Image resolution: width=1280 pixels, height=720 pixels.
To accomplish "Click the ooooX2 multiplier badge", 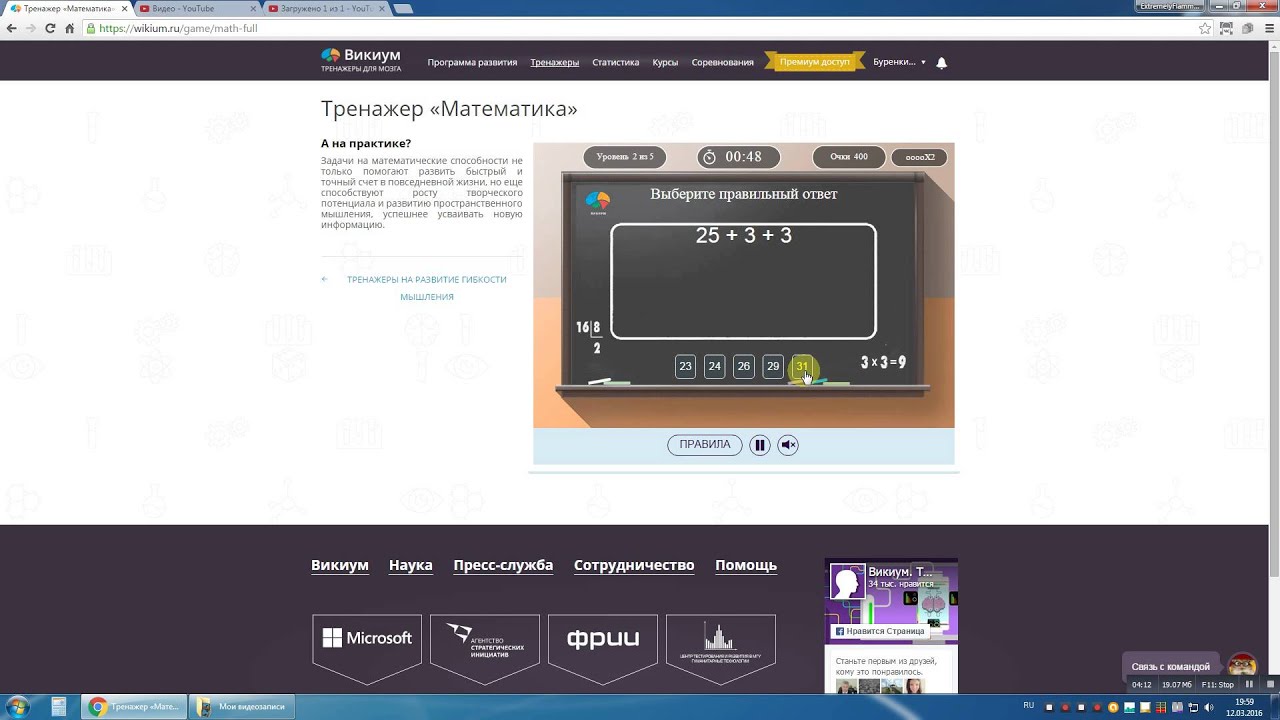I will tap(920, 157).
